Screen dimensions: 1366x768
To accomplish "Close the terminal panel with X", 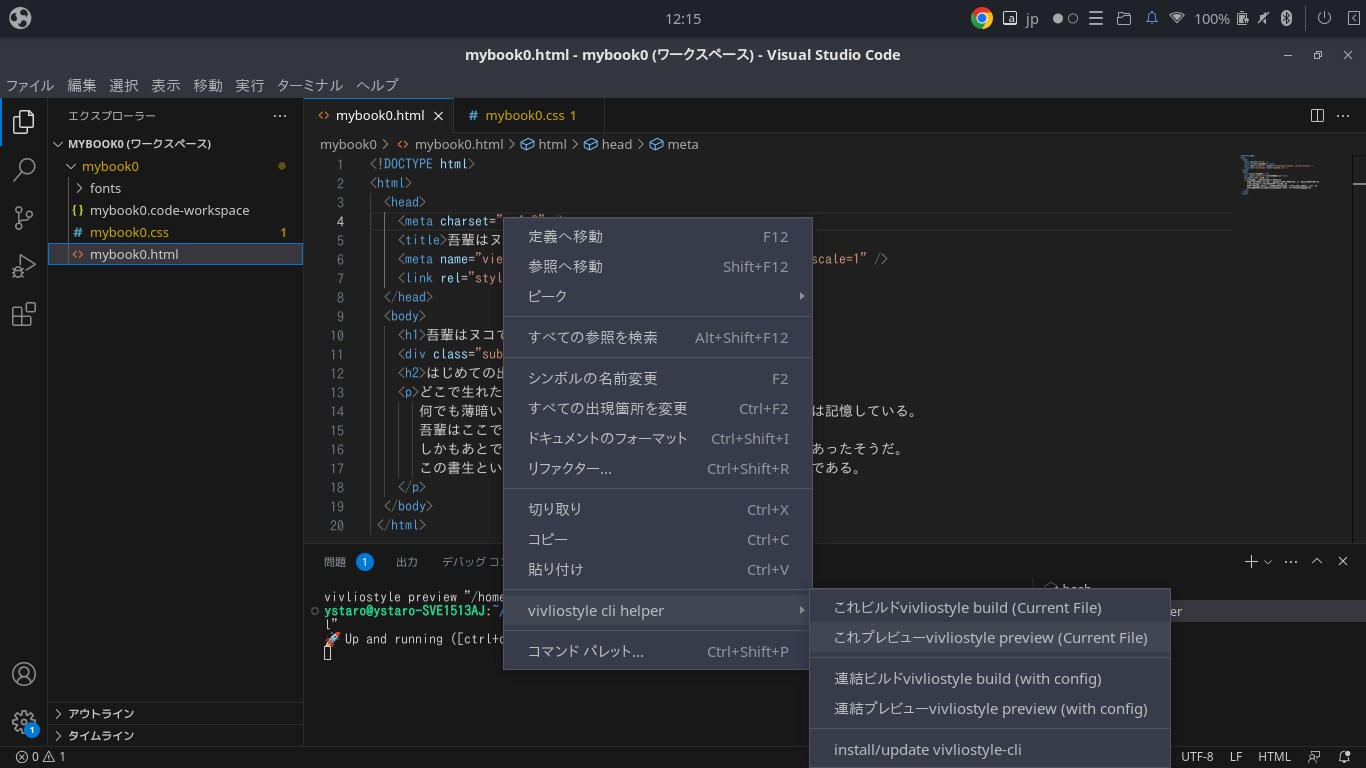I will pos(1343,562).
